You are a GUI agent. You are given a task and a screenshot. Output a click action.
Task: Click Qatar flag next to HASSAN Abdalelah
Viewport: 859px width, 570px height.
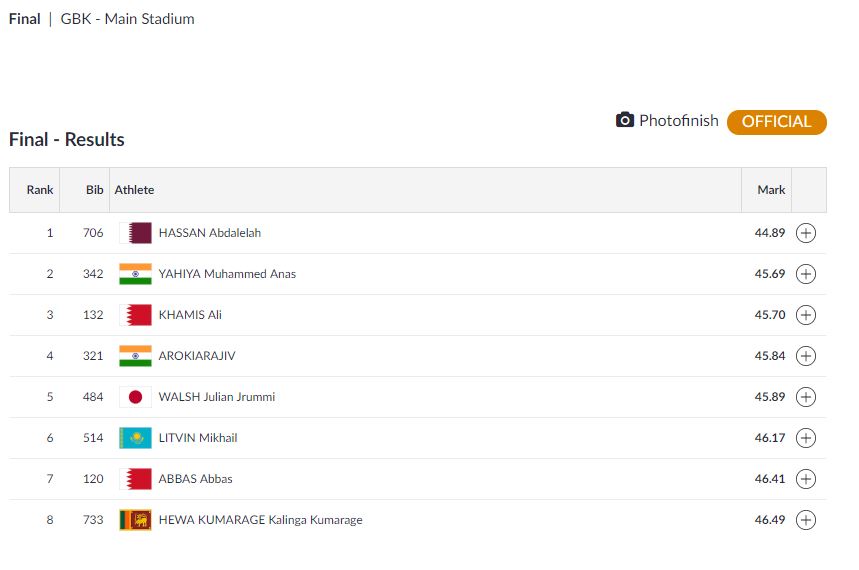[x=135, y=233]
